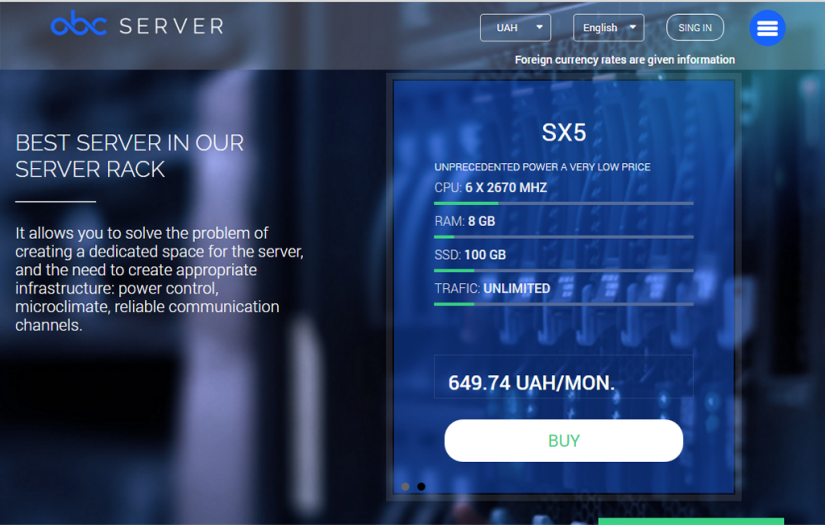Open the blue hamburger menu
The image size is (825, 525).
(767, 28)
